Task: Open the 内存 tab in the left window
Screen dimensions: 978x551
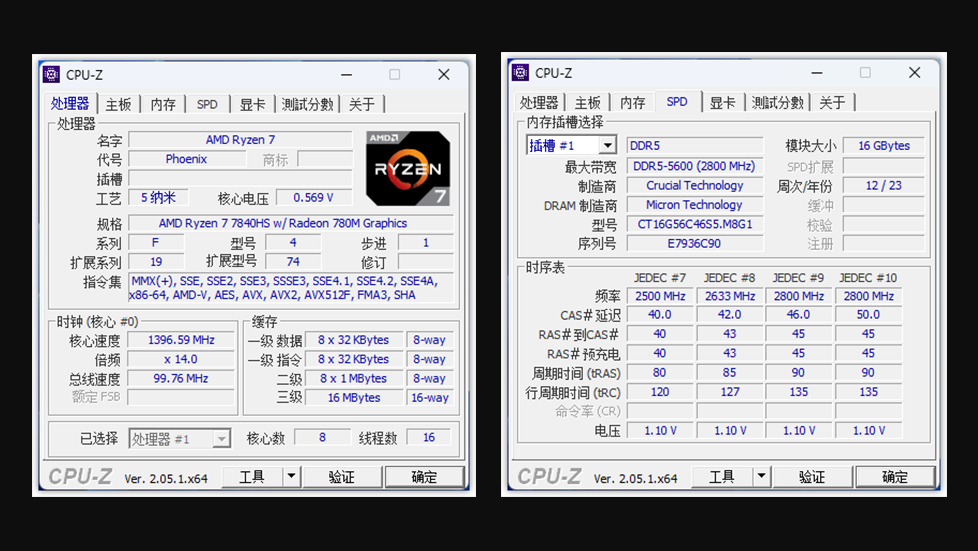Action: pyautogui.click(x=163, y=104)
